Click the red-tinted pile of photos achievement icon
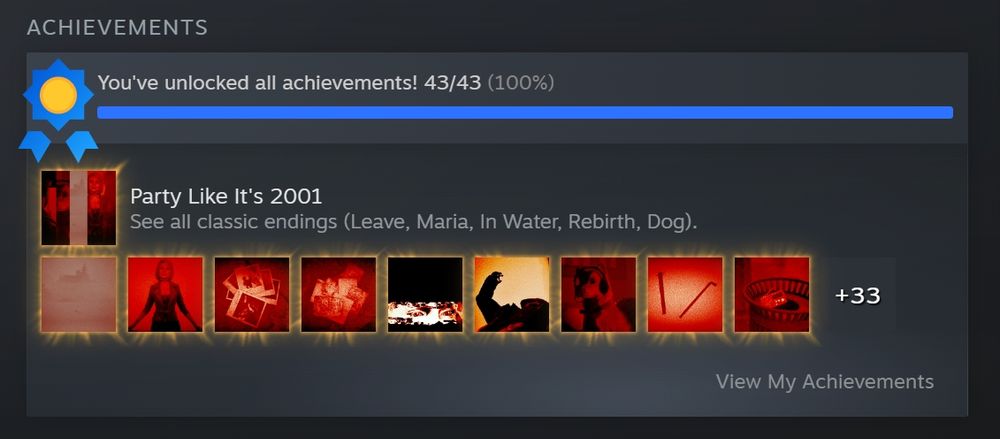The height and width of the screenshot is (439, 1000). (339, 294)
